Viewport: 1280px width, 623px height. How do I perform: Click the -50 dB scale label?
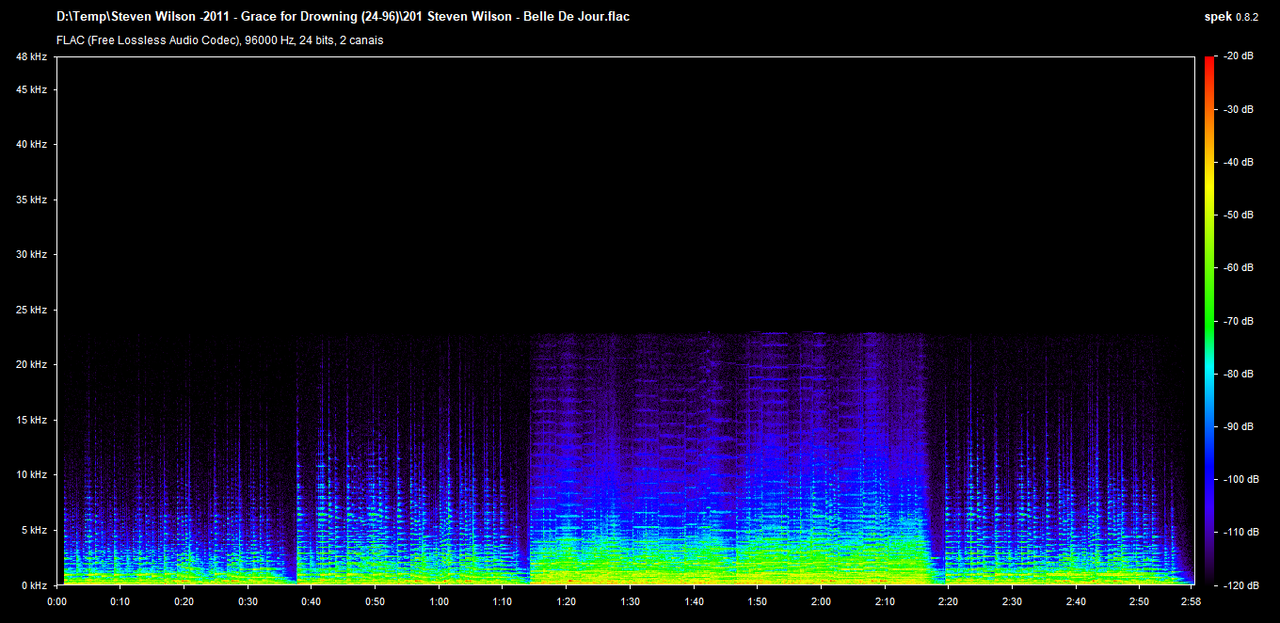(x=1240, y=215)
